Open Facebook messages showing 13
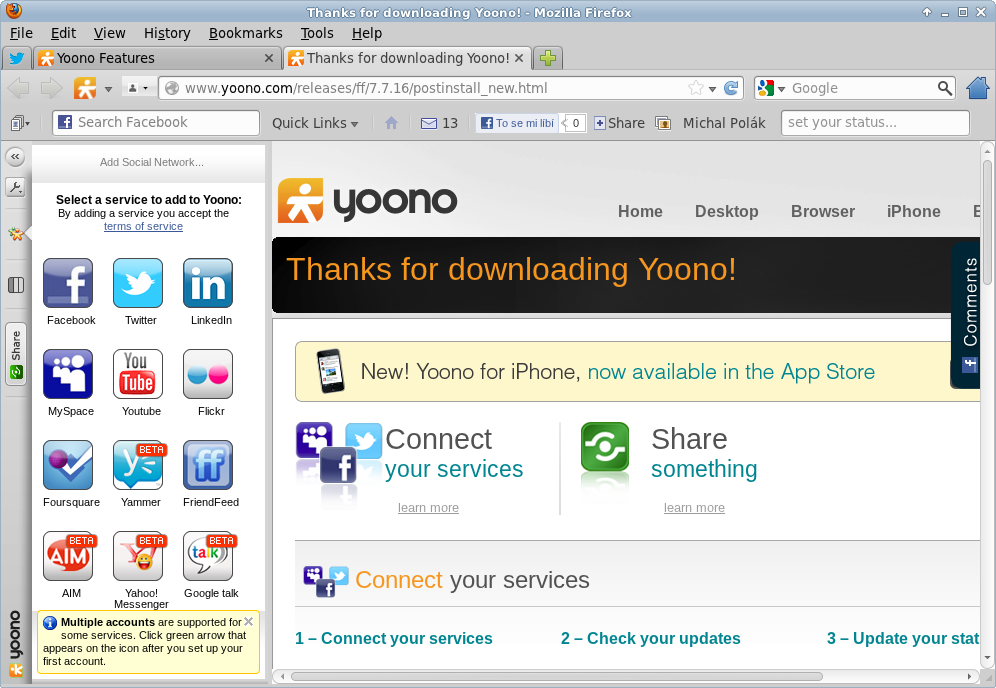 [x=440, y=123]
